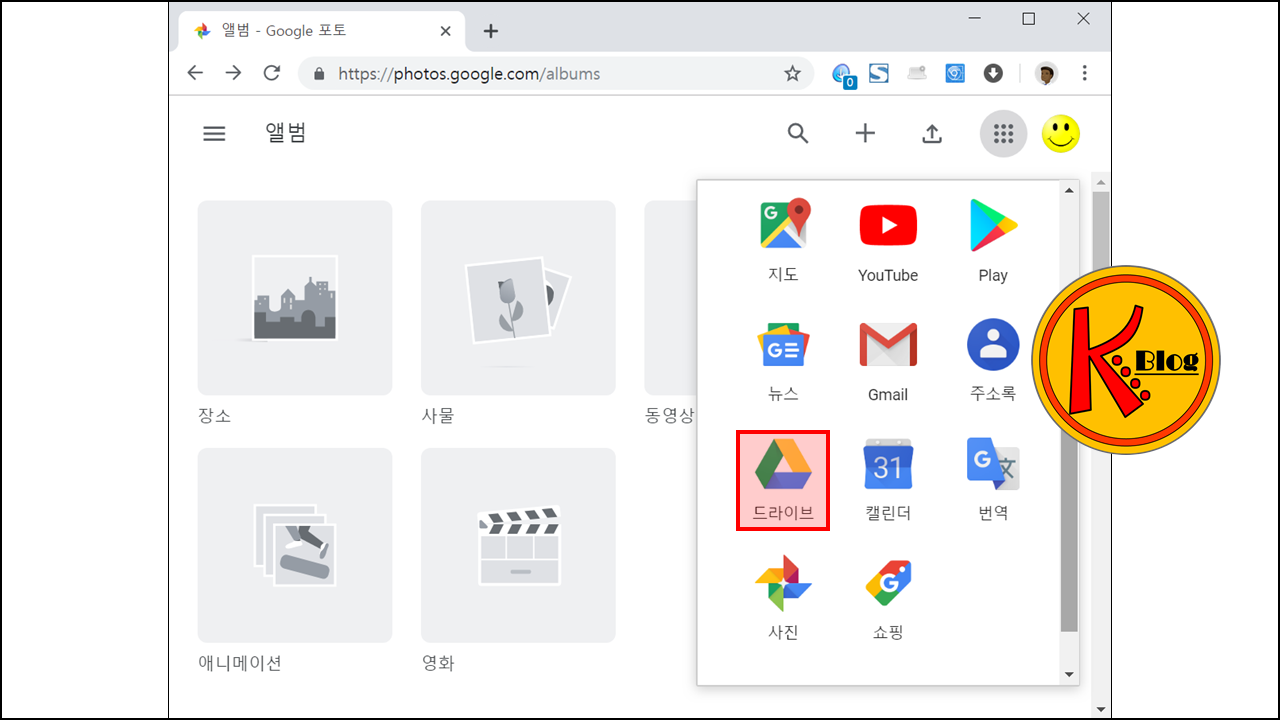This screenshot has height=720, width=1280.
Task: Open YouTube from the apps panel
Action: 888,240
